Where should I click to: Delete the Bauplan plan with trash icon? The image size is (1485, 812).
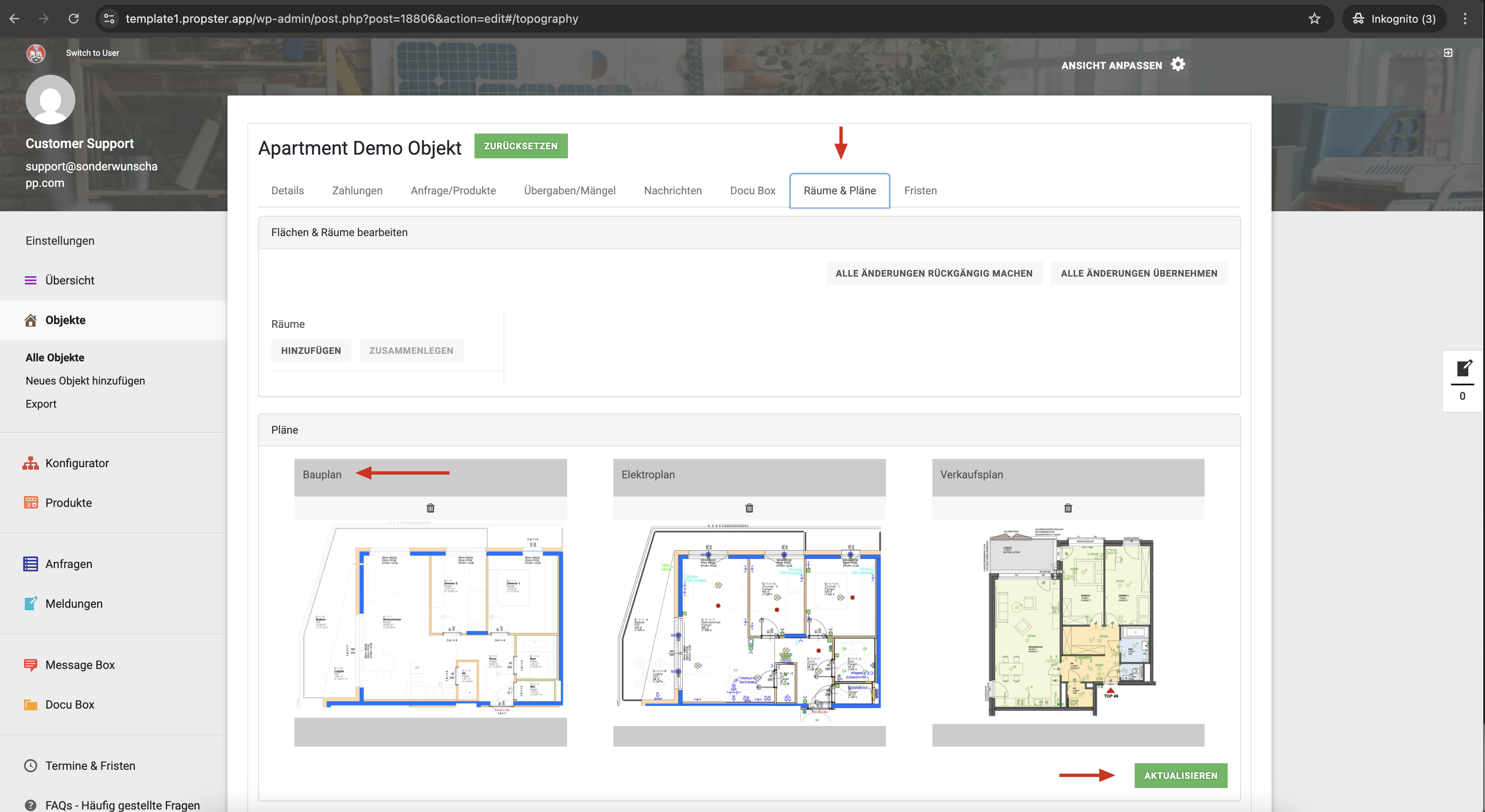pos(430,508)
